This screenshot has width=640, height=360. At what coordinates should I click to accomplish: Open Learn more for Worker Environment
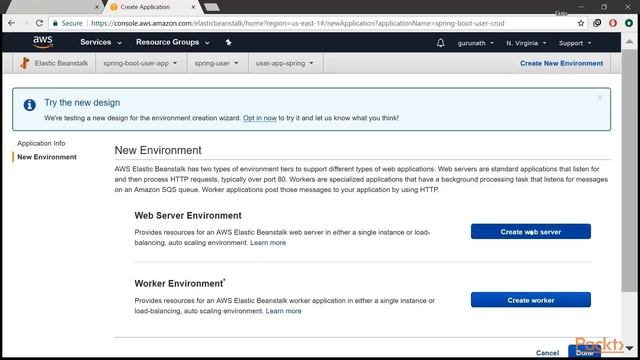[284, 311]
